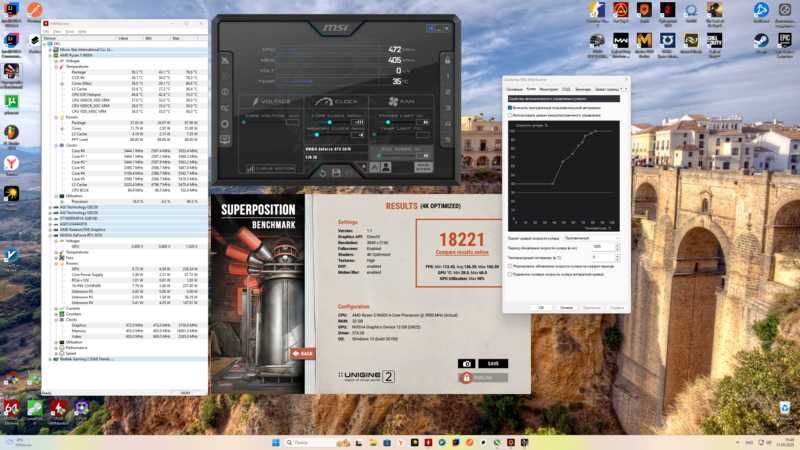Image resolution: width=800 pixels, height=450 pixels.
Task: Click Fan Sync button in Afterburner
Action: pos(423,167)
